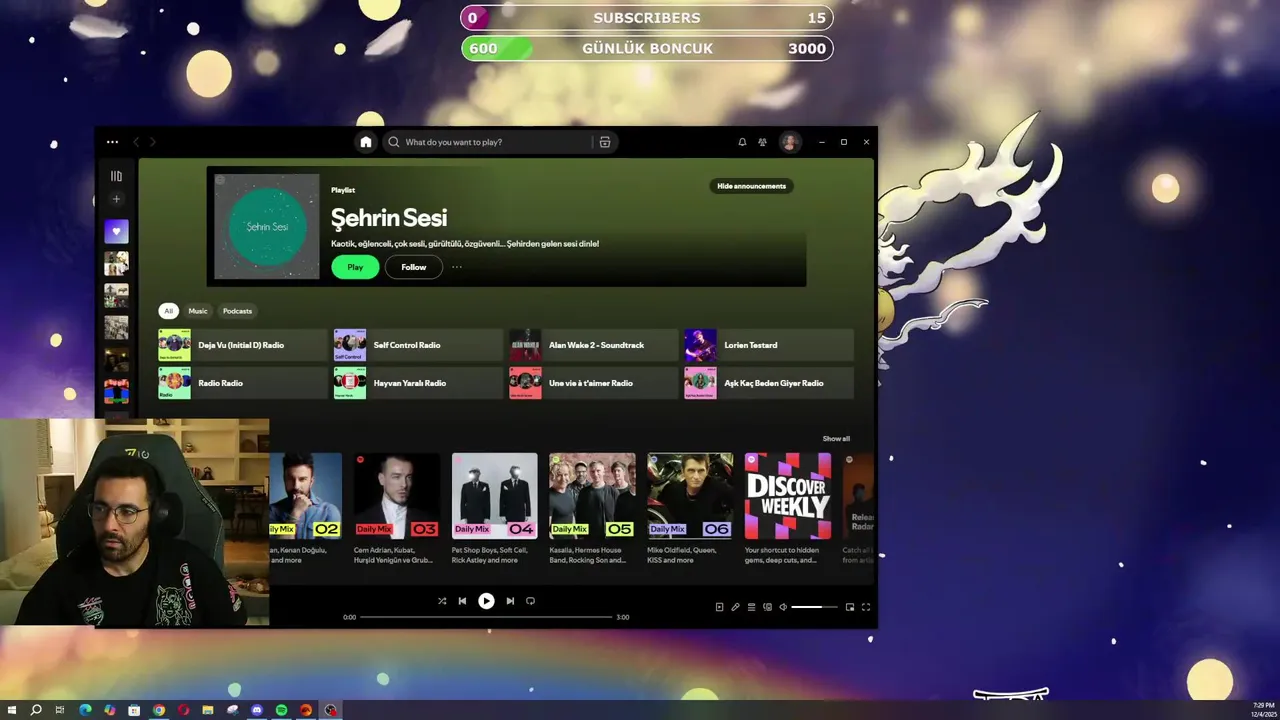Select the Podcasts filter chip
The width and height of the screenshot is (1280, 720).
237,311
